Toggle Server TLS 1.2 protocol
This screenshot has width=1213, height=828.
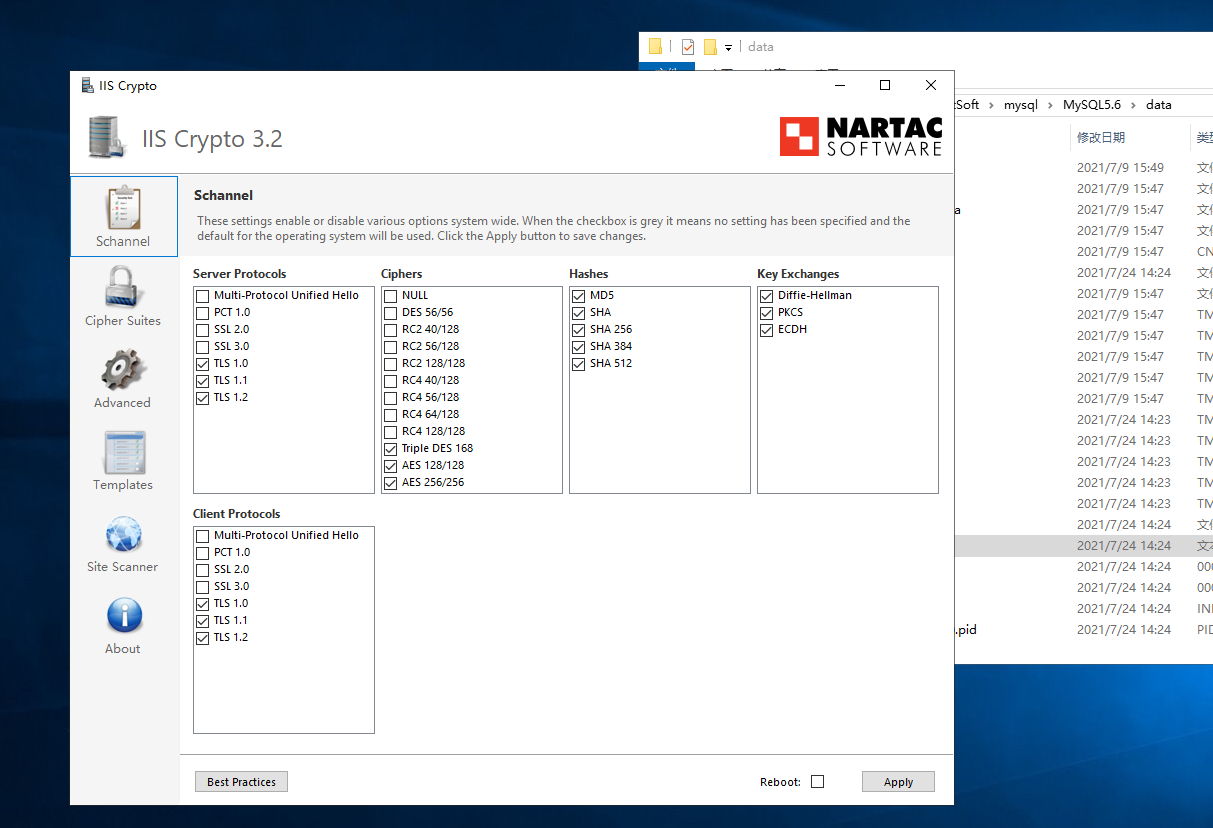coord(203,398)
